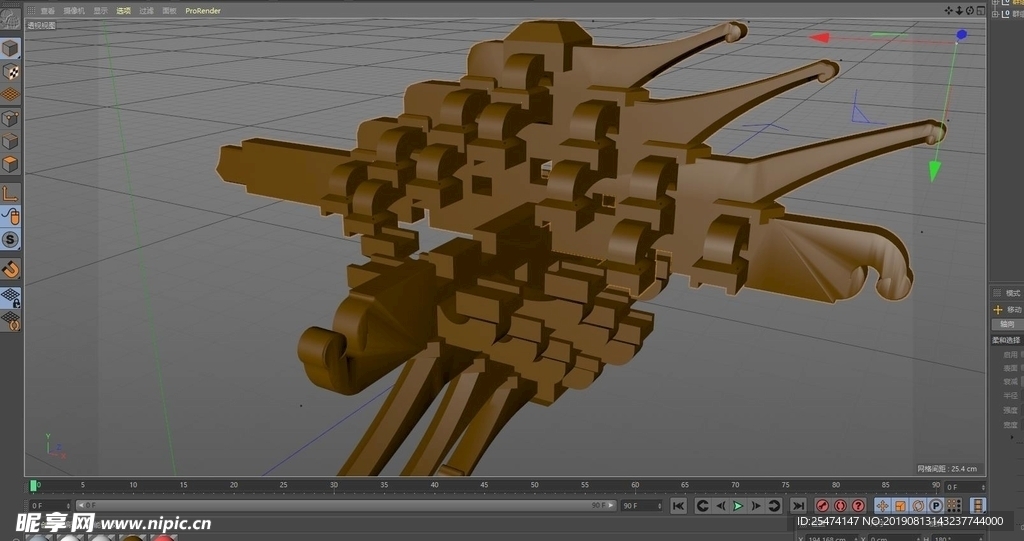Click the viewport solo S icon

click(x=10, y=240)
